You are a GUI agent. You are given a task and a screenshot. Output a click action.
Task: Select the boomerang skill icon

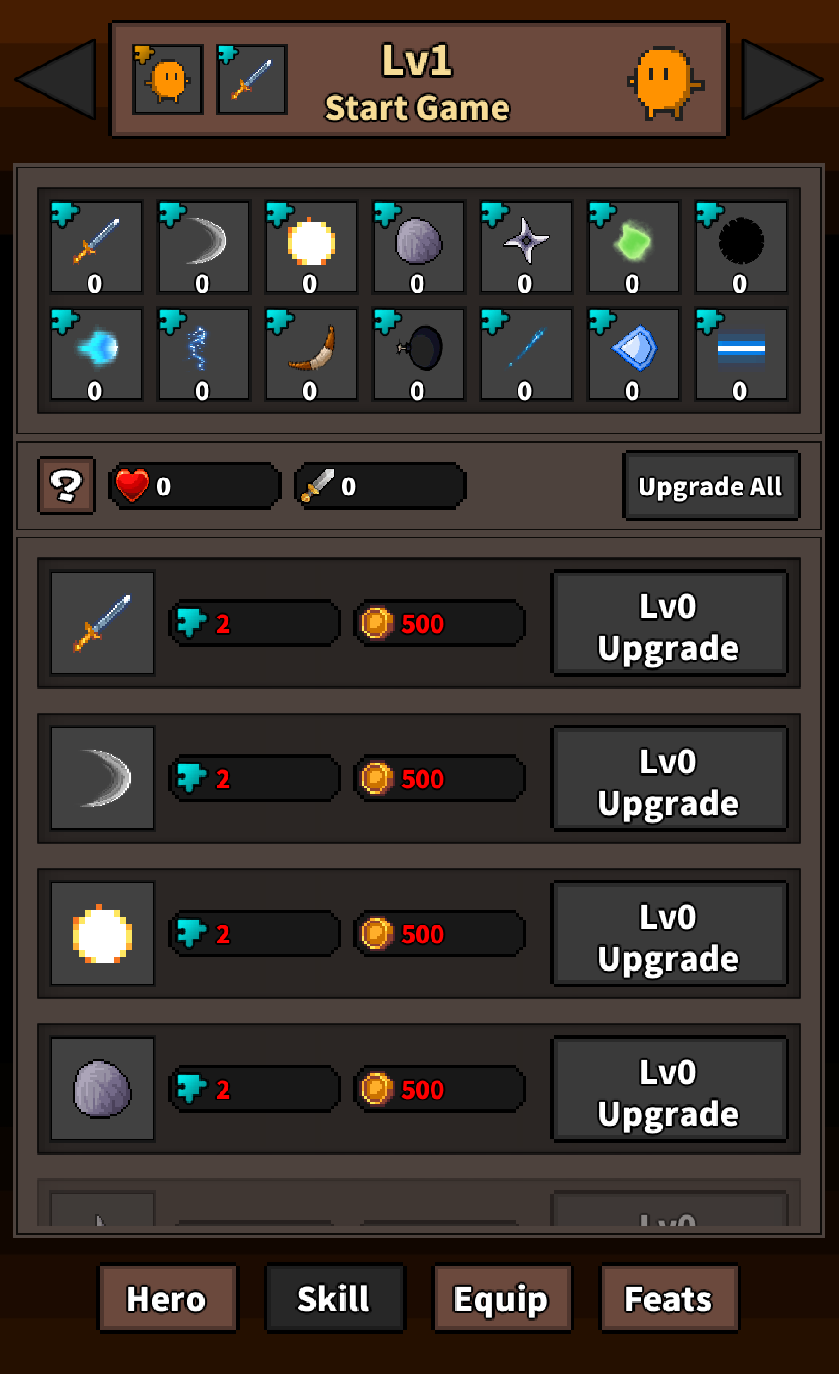[x=310, y=354]
